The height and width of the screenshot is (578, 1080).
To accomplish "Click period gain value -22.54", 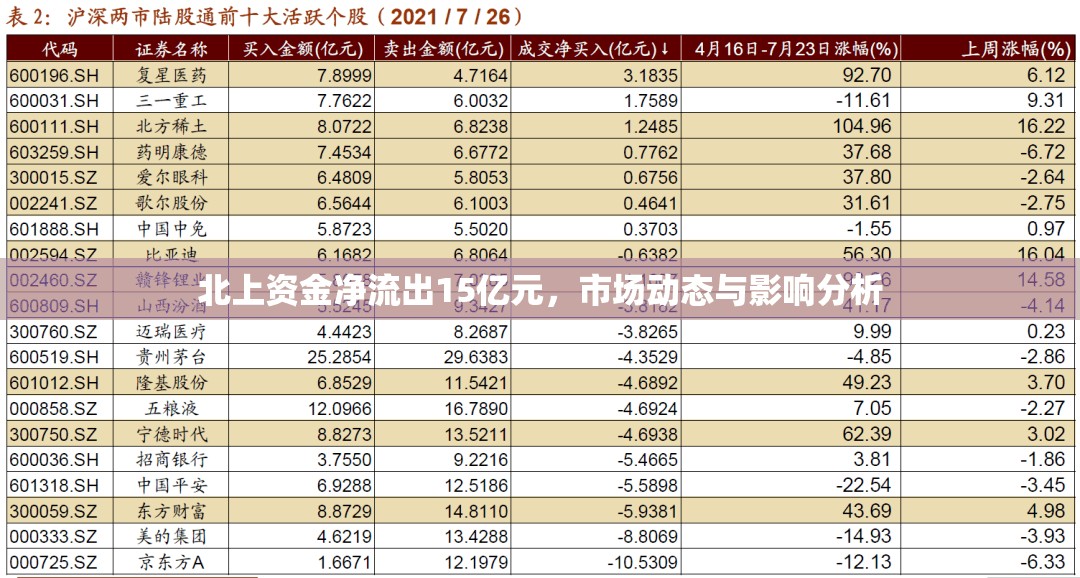I will (x=864, y=486).
